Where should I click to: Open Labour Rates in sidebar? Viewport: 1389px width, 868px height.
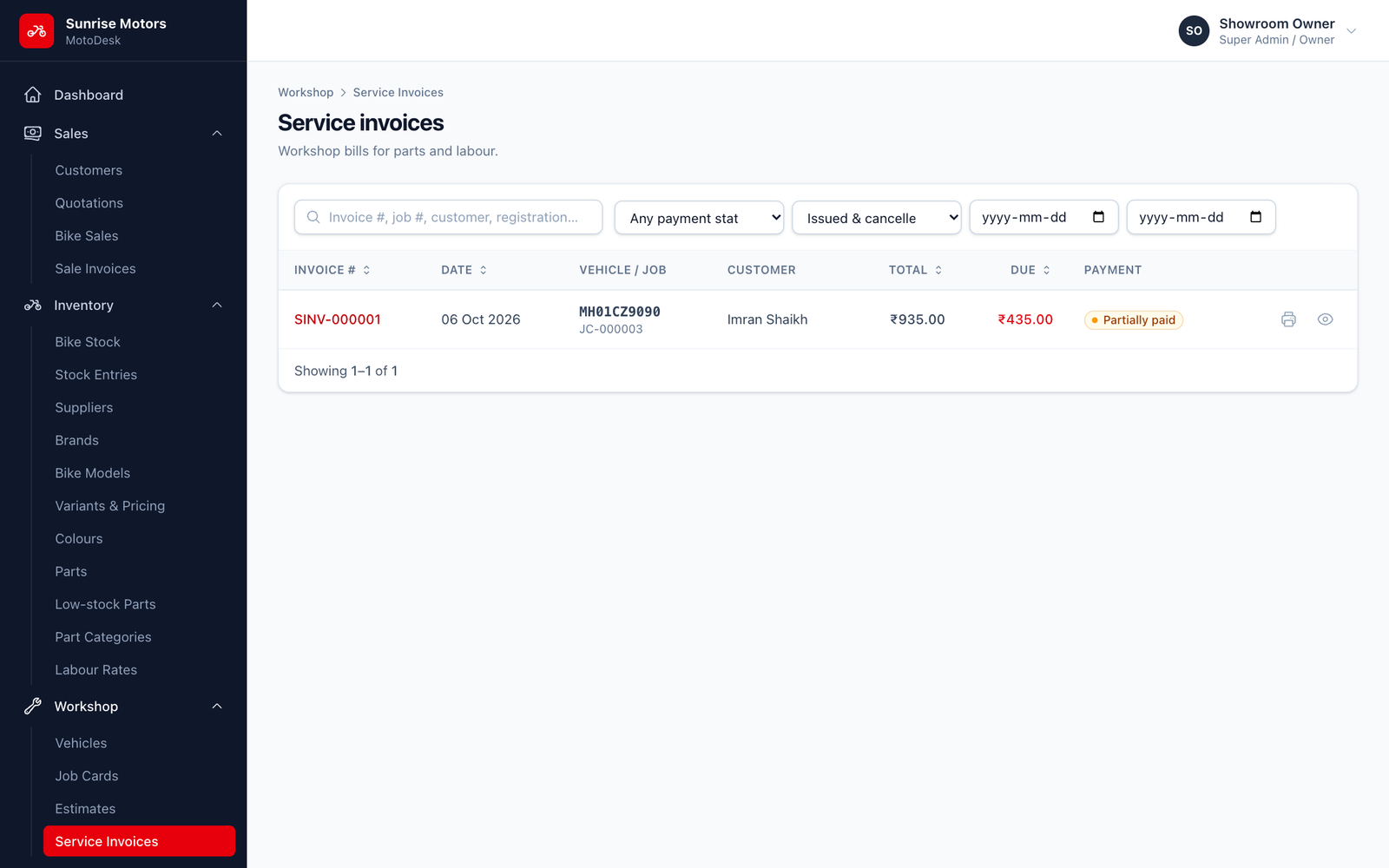(96, 670)
